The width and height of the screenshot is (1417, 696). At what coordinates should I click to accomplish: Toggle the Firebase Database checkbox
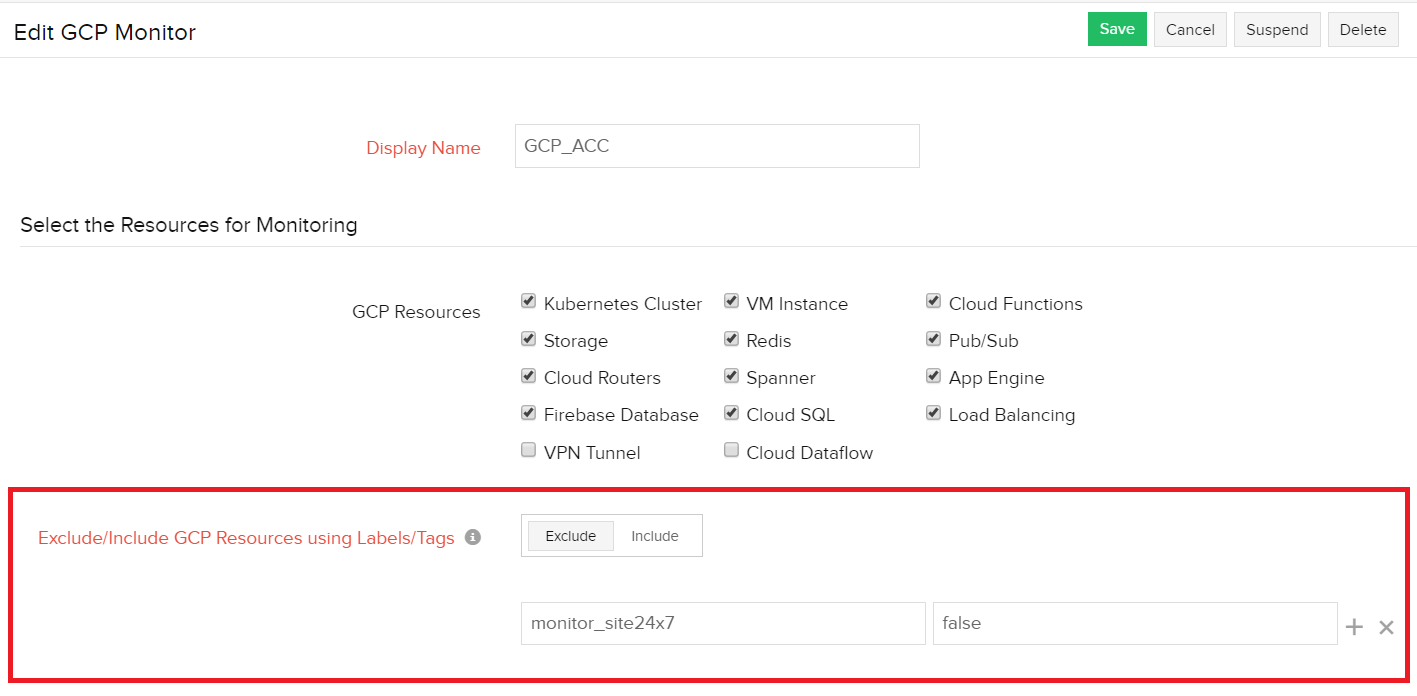coord(528,413)
